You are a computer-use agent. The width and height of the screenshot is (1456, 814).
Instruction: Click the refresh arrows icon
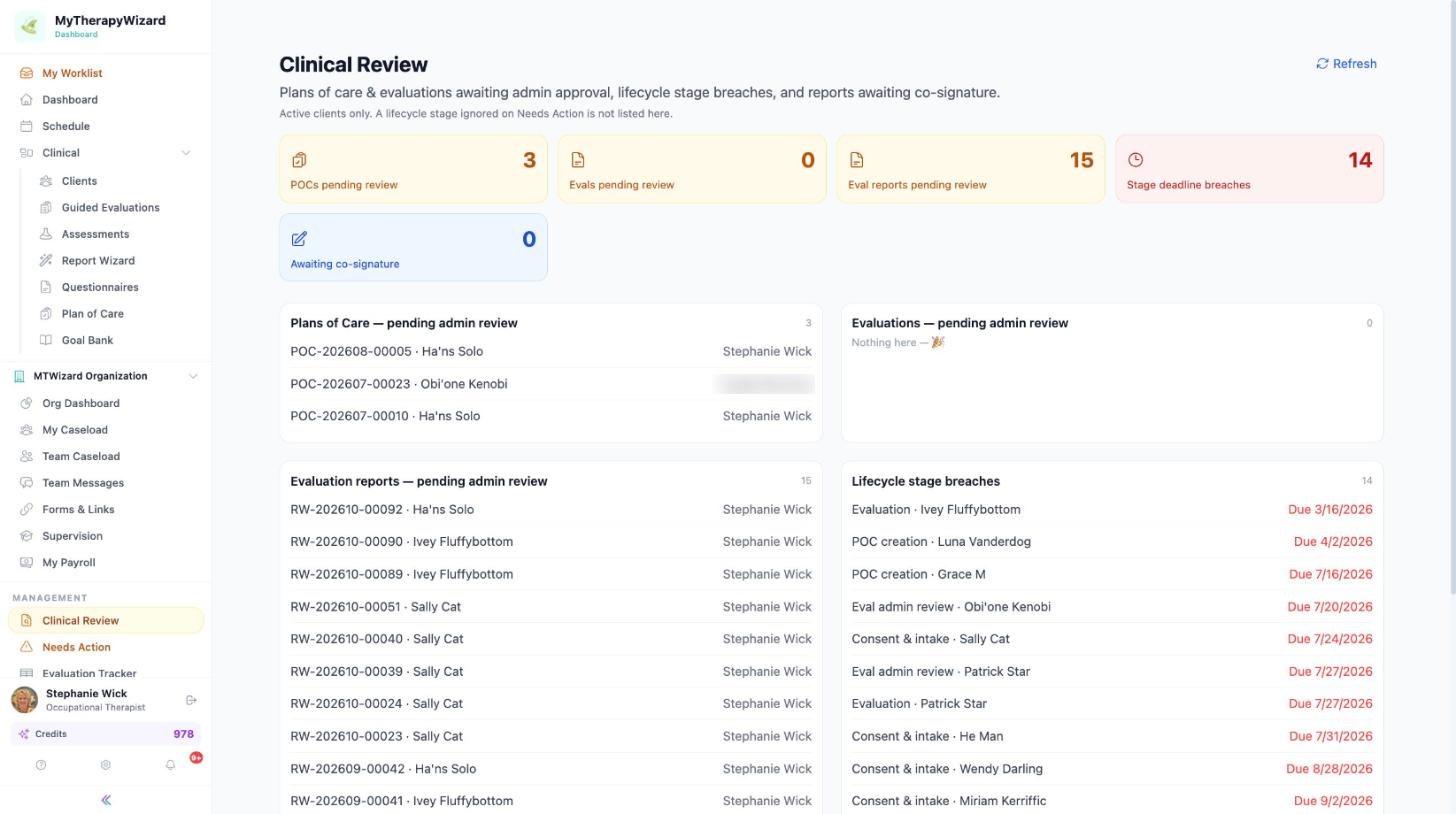1322,64
